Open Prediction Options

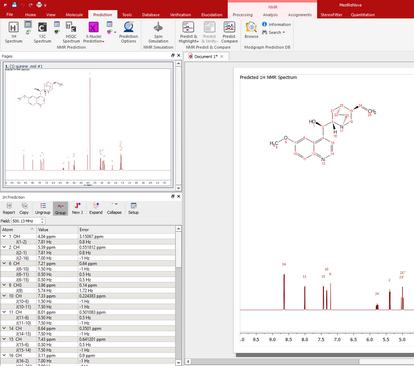click(128, 32)
